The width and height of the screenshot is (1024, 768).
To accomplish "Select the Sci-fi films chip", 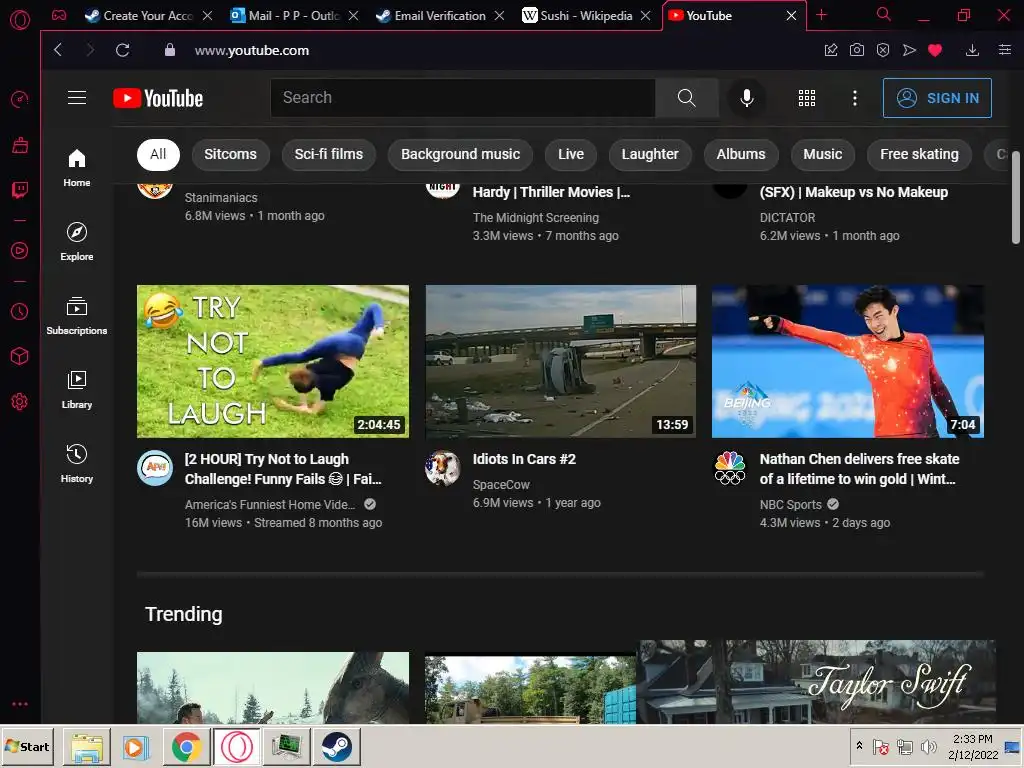I will pos(328,155).
